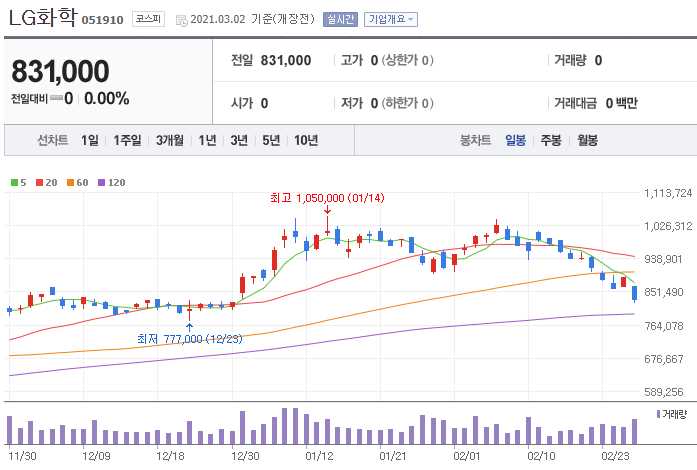Image resolution: width=697 pixels, height=470 pixels.
Task: Switch to 주봉 weekly candle chart
Action: click(551, 141)
